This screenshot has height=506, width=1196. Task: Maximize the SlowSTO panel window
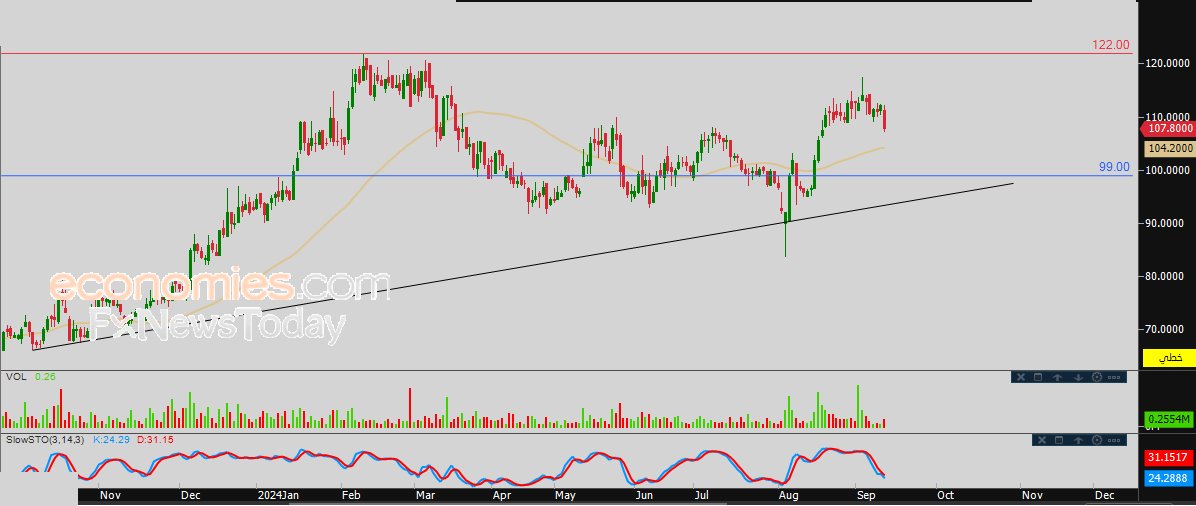coord(1059,440)
